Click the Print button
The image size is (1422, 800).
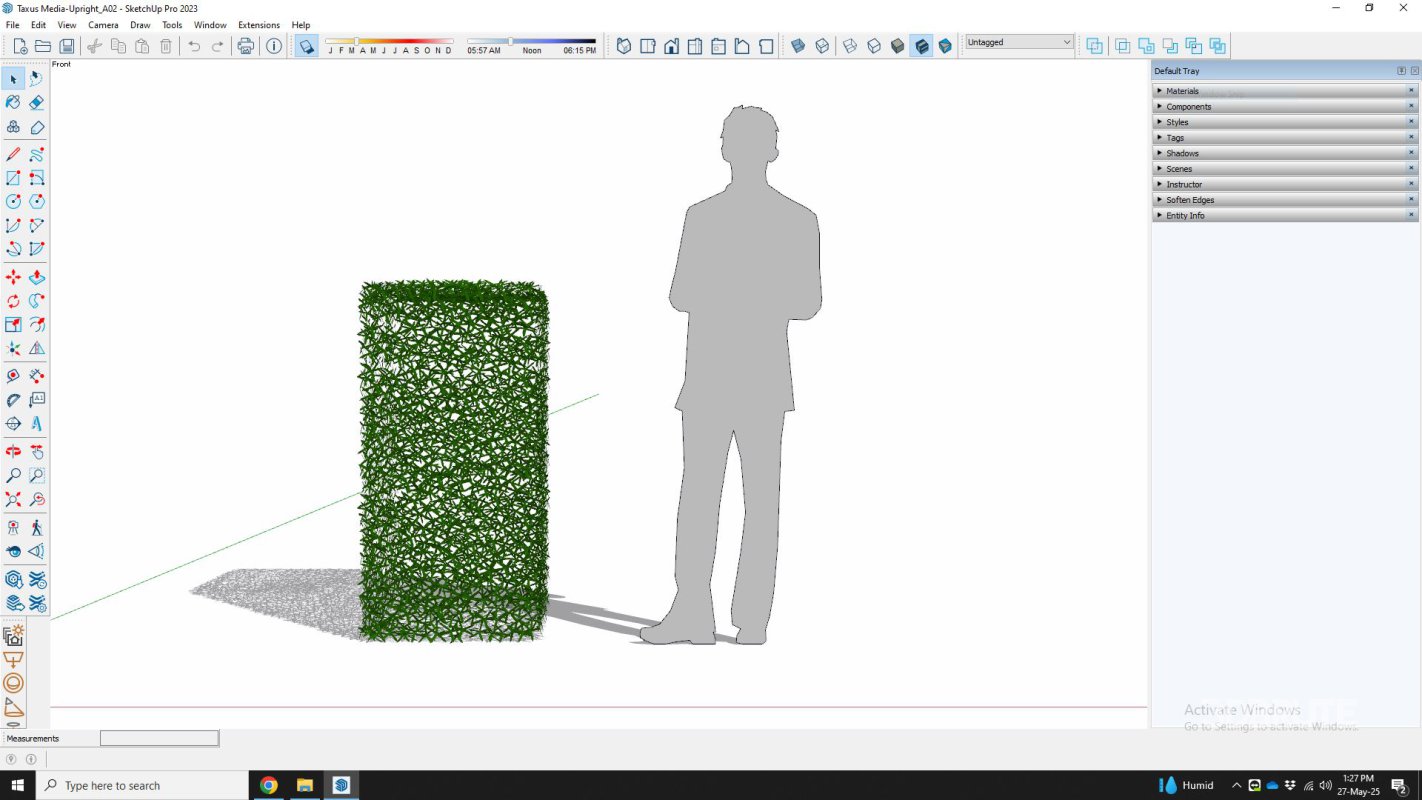(x=245, y=45)
